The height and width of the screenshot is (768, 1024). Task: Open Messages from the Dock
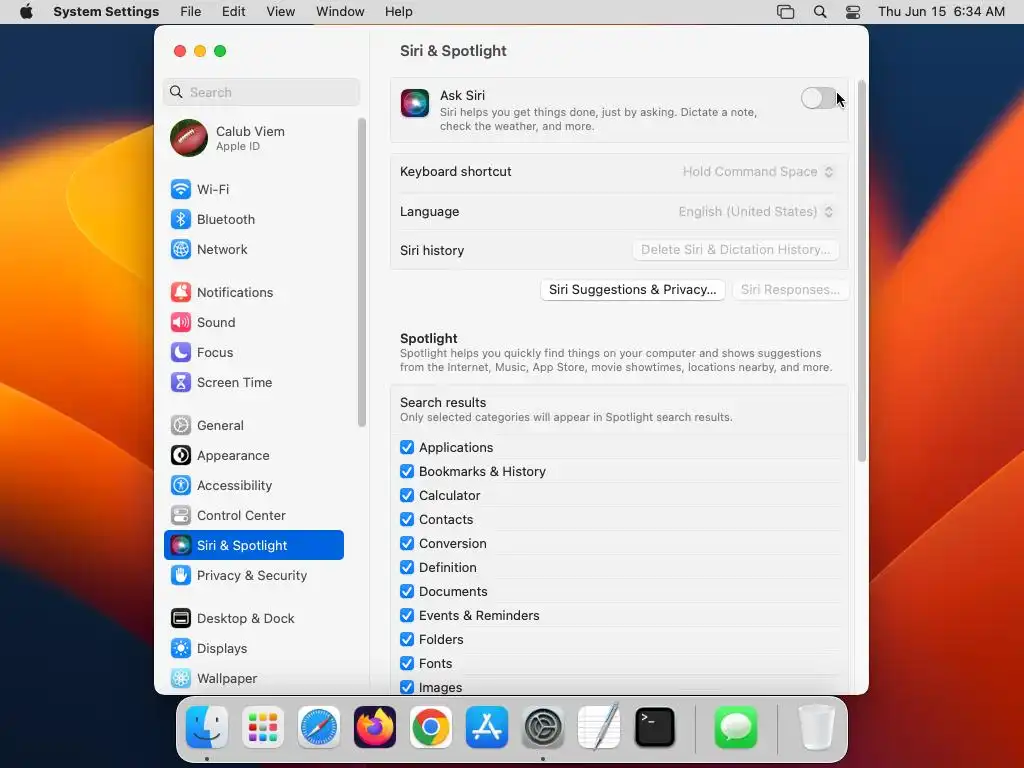[x=736, y=727]
